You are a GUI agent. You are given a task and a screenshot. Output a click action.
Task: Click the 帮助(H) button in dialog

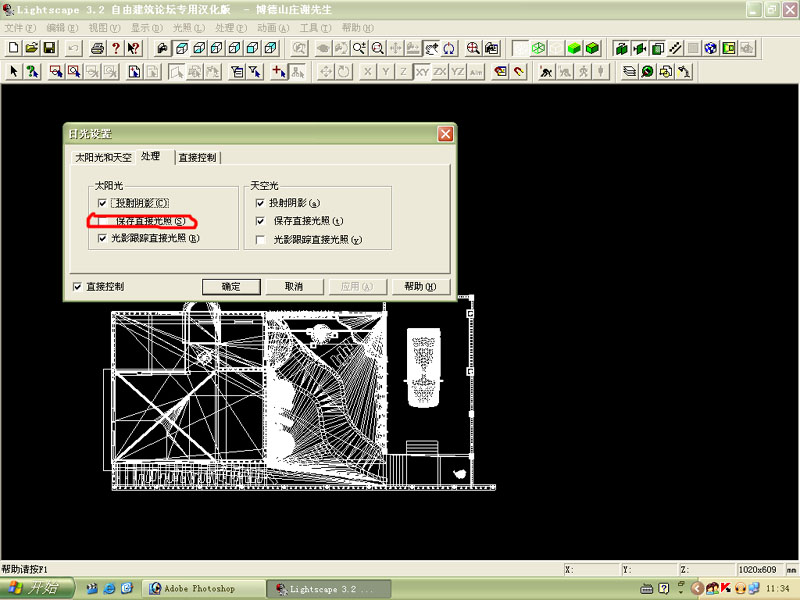point(420,287)
